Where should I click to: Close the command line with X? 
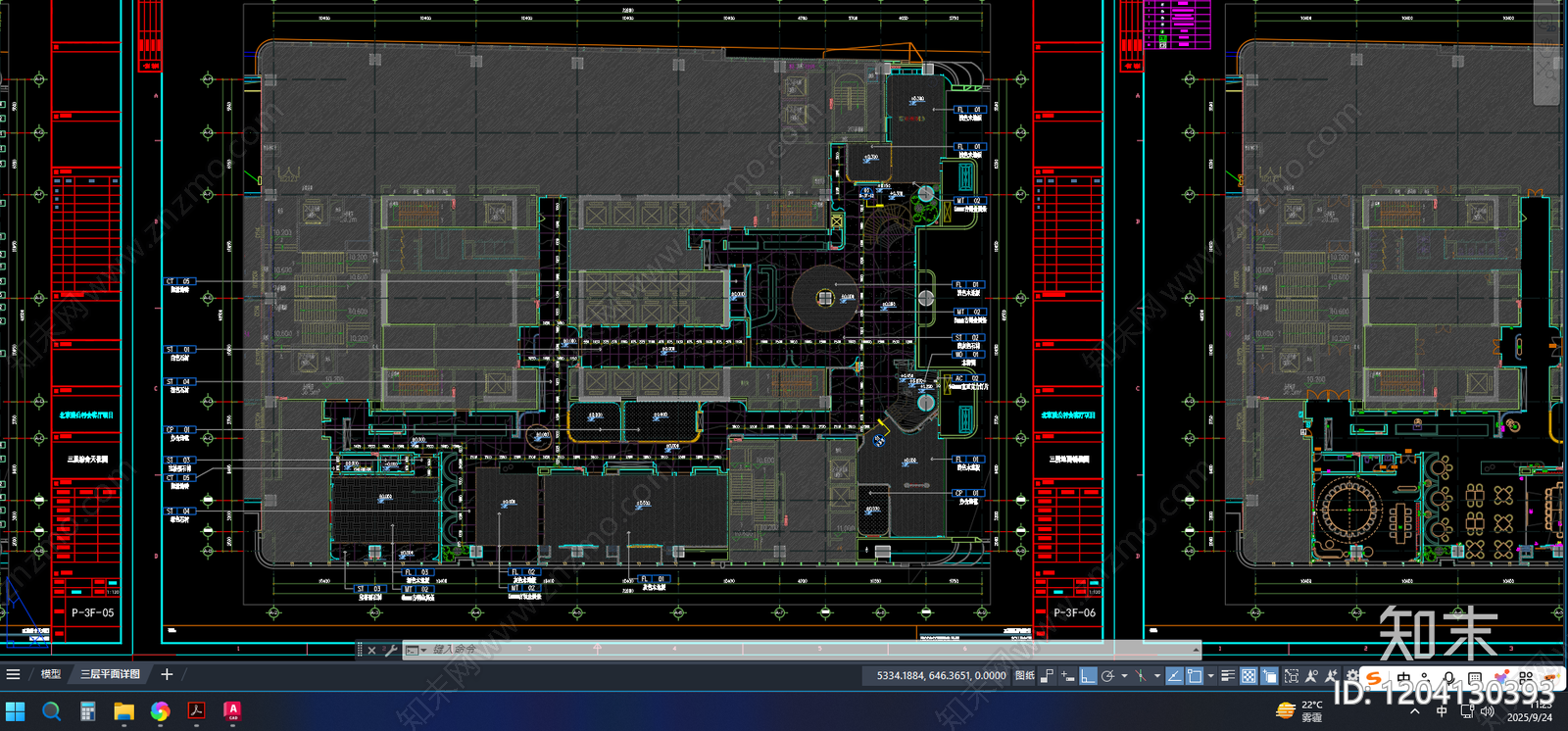point(372,650)
